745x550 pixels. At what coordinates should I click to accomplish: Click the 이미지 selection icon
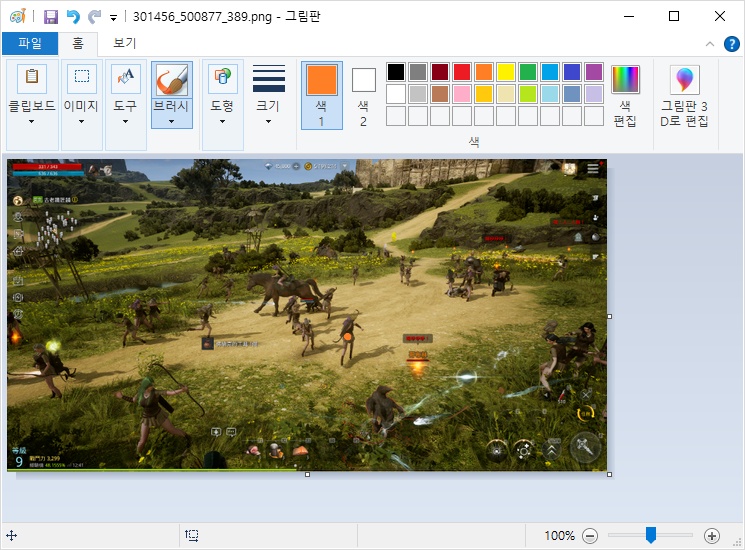click(x=82, y=78)
